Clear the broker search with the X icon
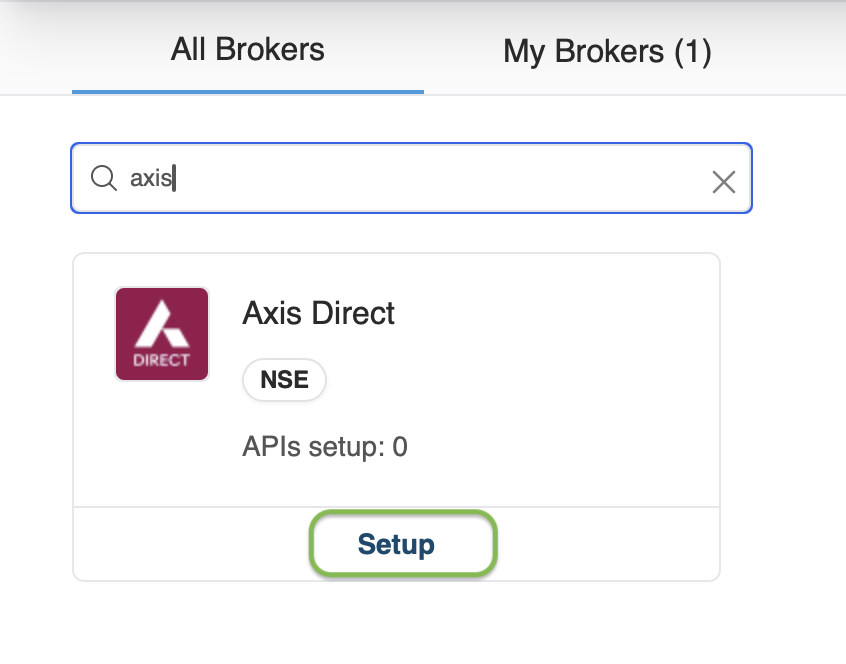Viewport: 846px width, 664px height. coord(724,182)
